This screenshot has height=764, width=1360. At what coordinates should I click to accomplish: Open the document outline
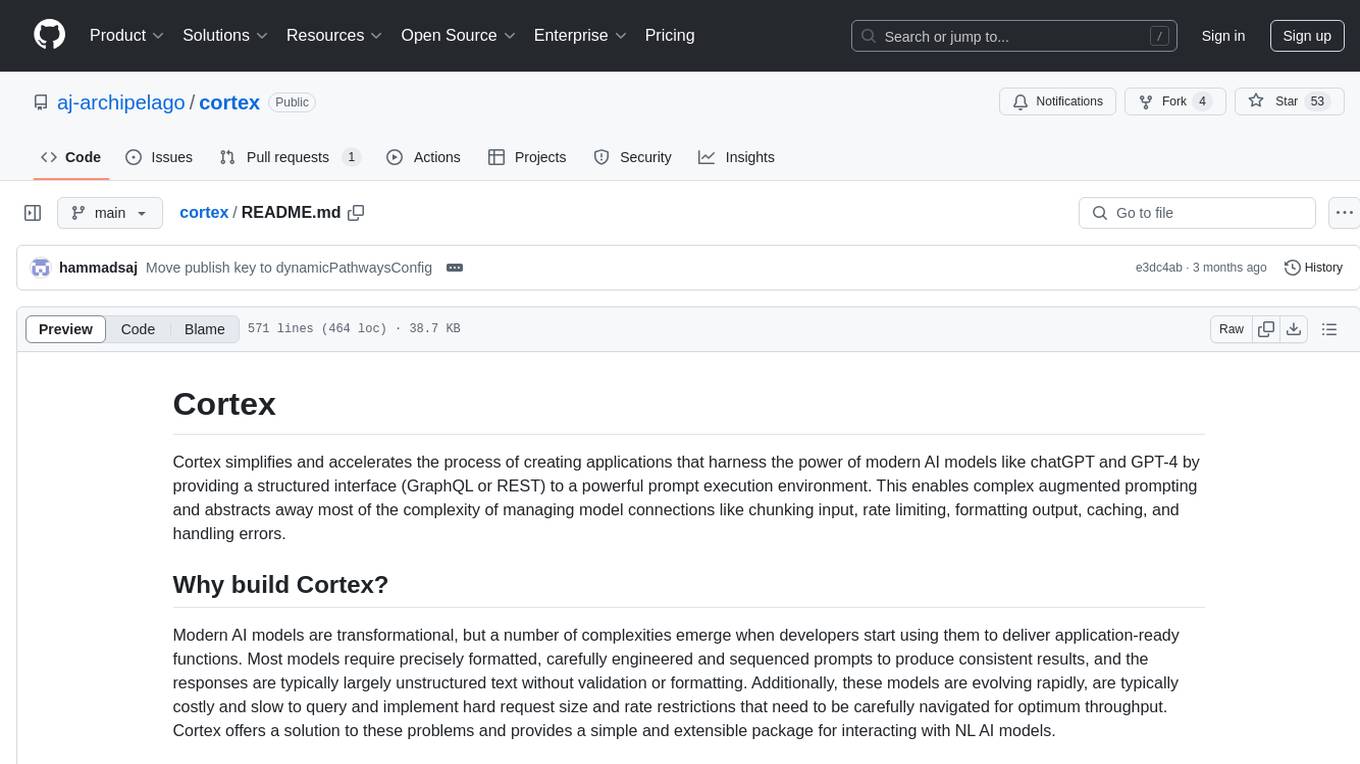pyautogui.click(x=1329, y=329)
